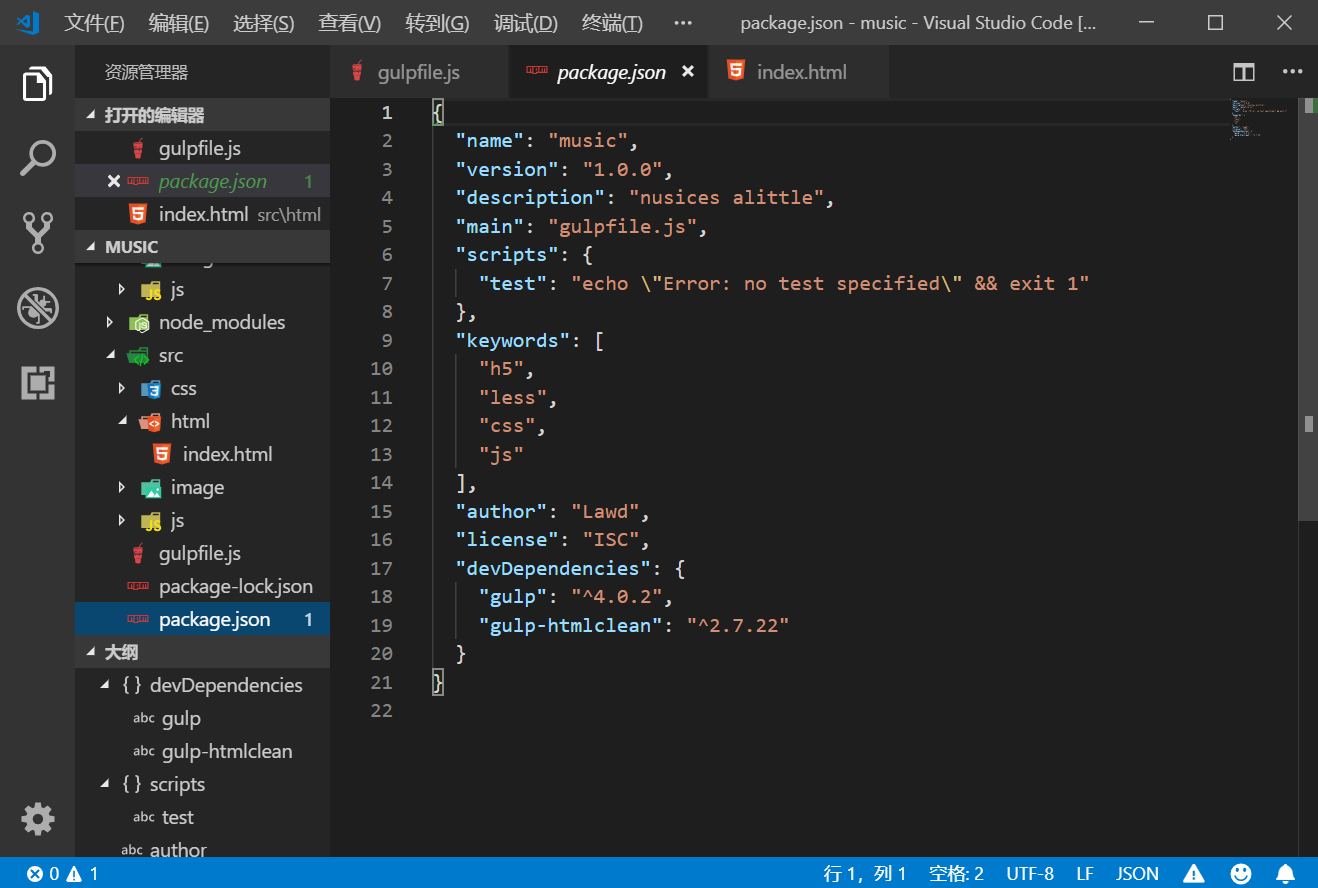Open the editor more actions ellipsis

tap(1293, 72)
